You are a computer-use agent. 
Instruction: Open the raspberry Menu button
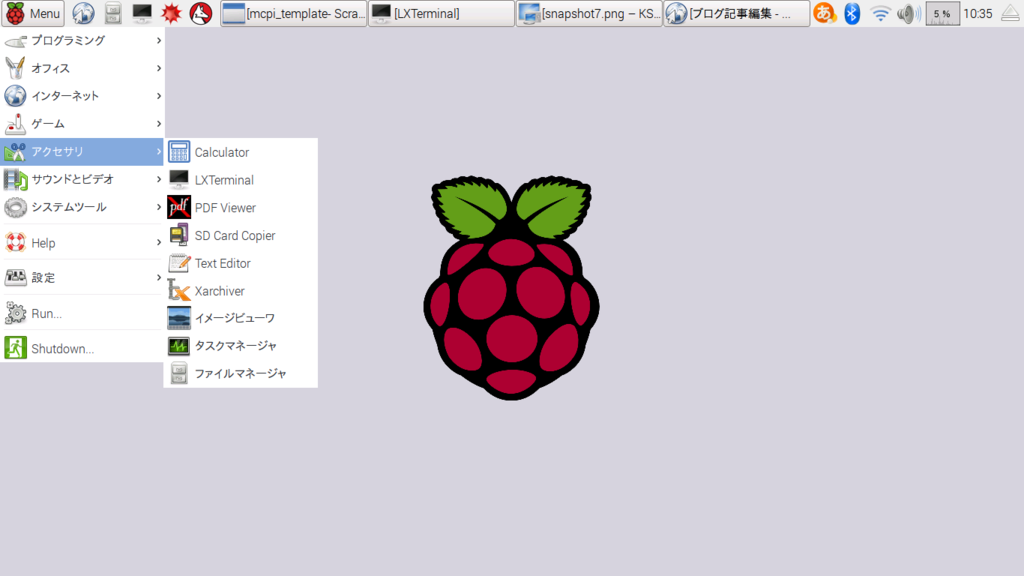coord(33,13)
